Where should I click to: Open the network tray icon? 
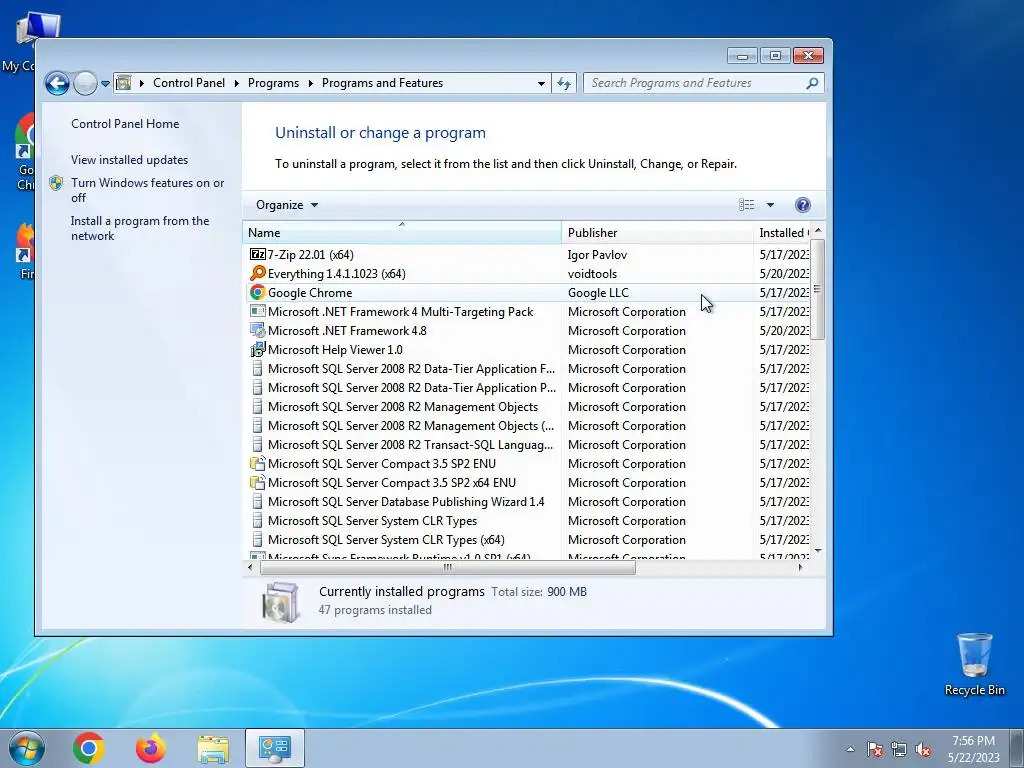coord(899,749)
